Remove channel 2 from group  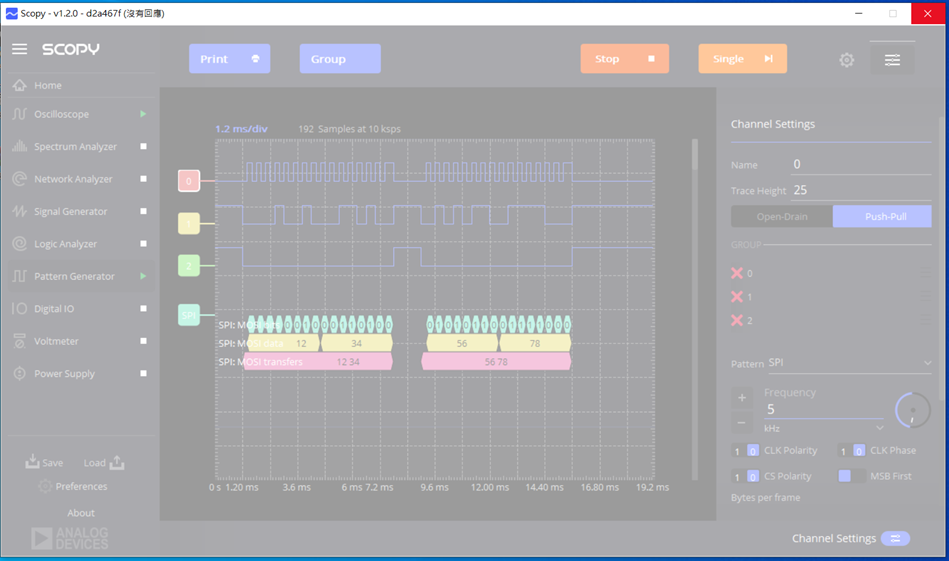(x=737, y=320)
